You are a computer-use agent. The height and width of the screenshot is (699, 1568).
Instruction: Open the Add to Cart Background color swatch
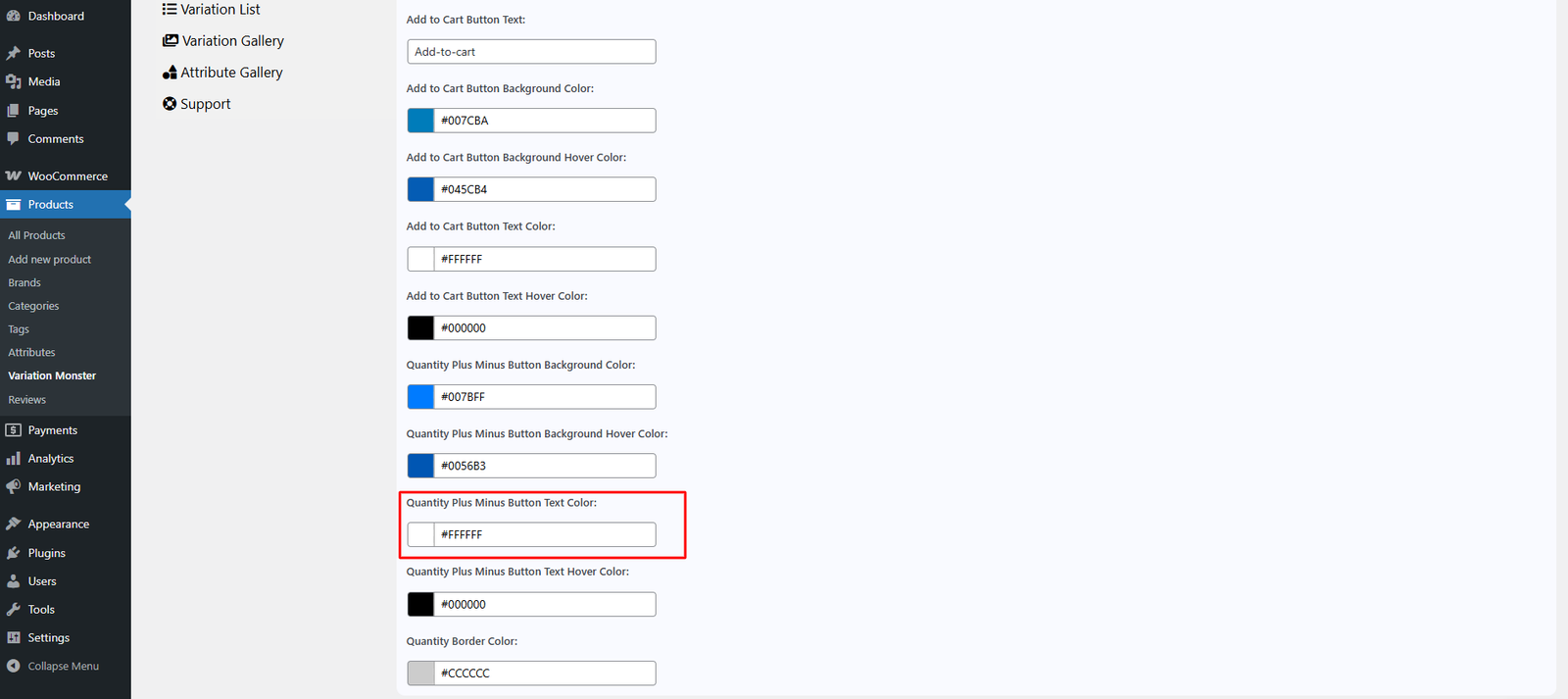(x=420, y=121)
